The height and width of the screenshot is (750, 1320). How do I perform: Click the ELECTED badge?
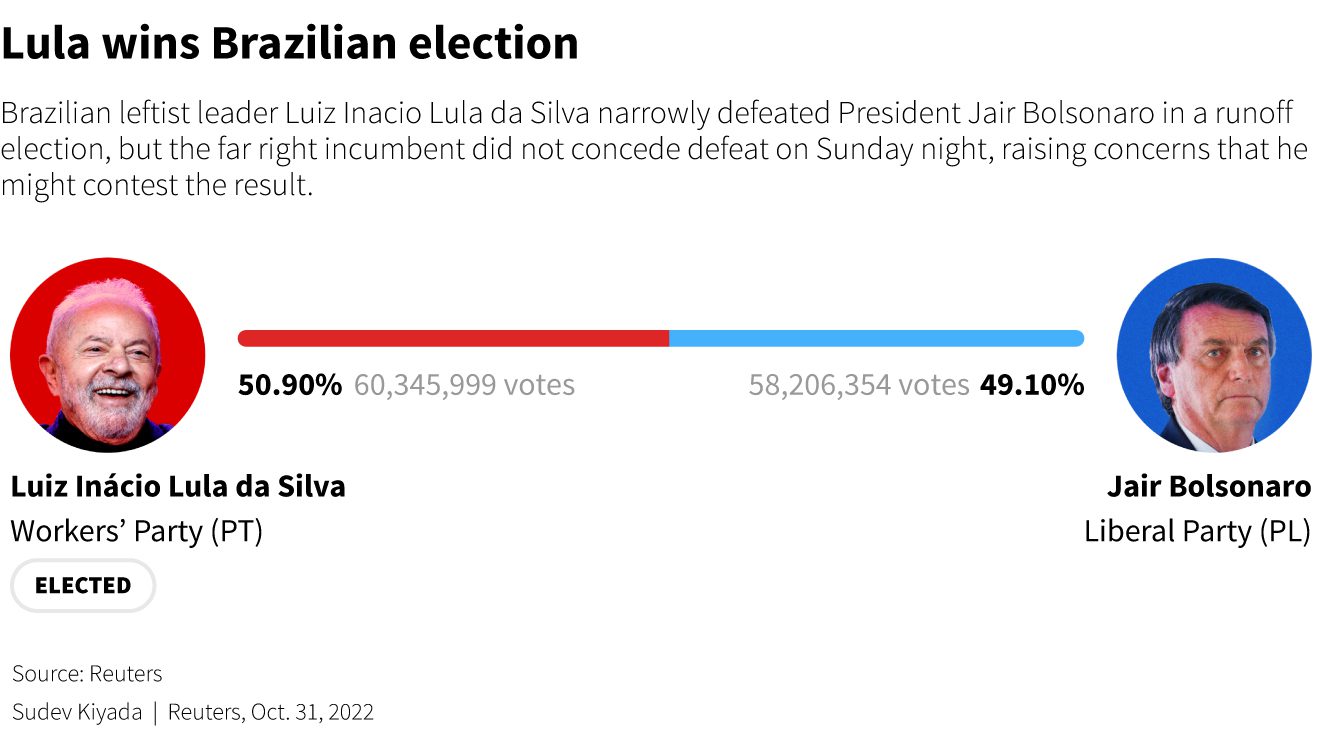tap(83, 585)
